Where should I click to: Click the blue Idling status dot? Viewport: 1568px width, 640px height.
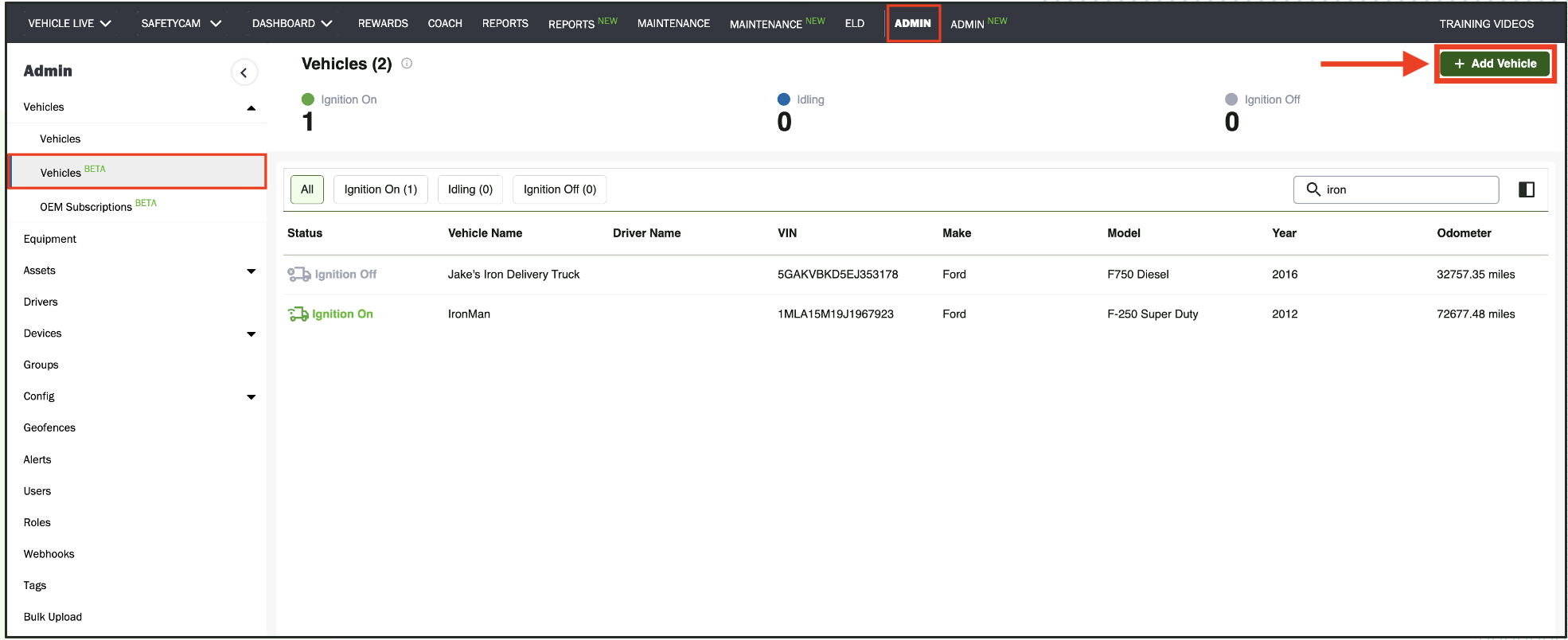click(784, 100)
